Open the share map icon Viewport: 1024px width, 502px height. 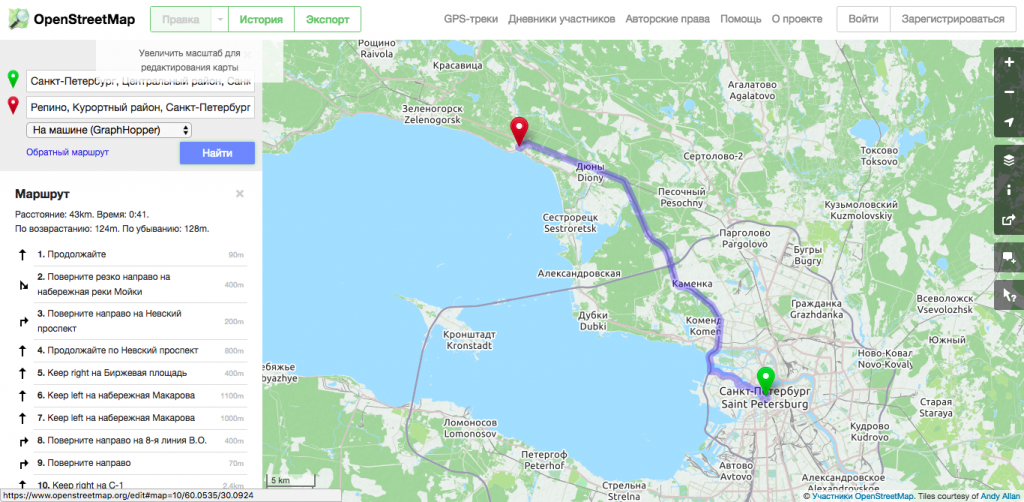(1009, 220)
